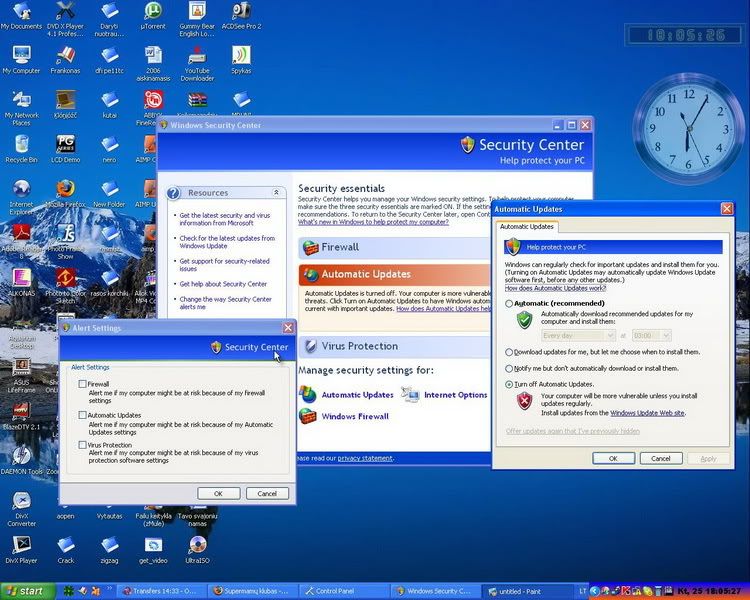Image resolution: width=750 pixels, height=600 pixels.
Task: Click Cancel in Alert Settings dialog
Action: (x=267, y=493)
